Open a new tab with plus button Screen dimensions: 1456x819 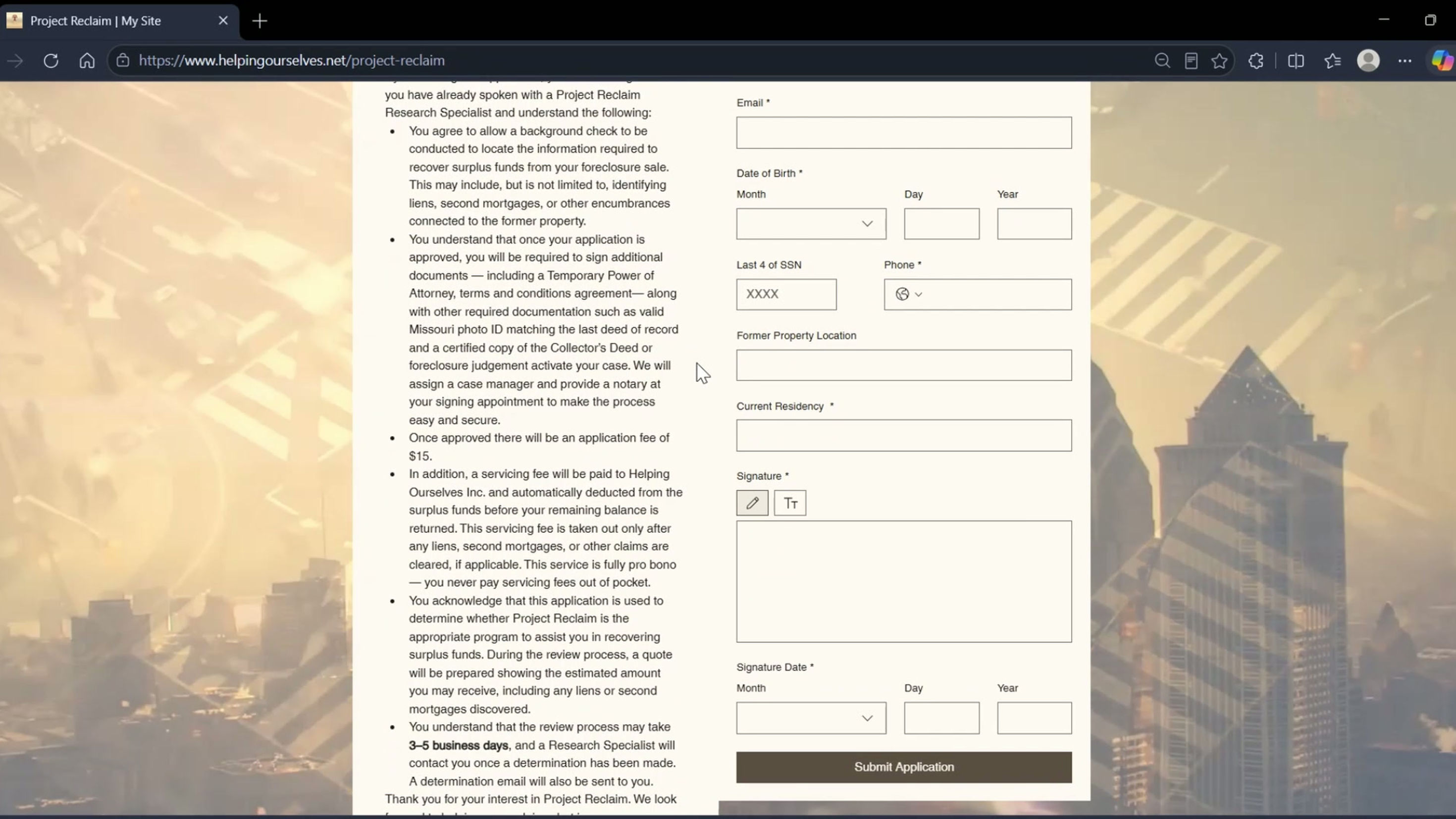pos(260,21)
